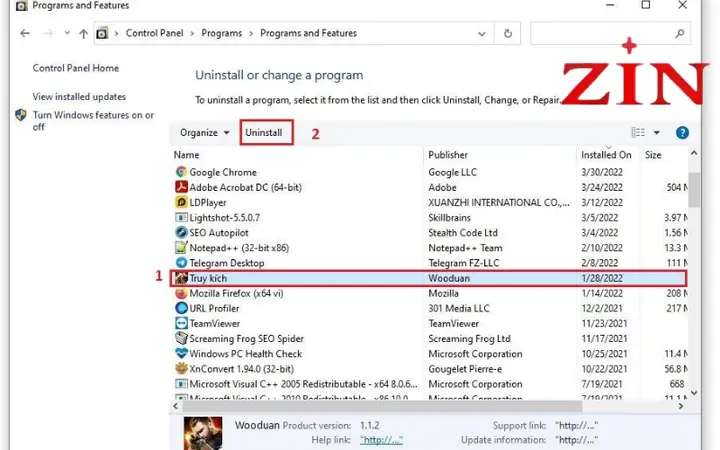Screen dimensions: 720x450
Task: Click the Programs and Features breadcrumb
Action: point(309,33)
